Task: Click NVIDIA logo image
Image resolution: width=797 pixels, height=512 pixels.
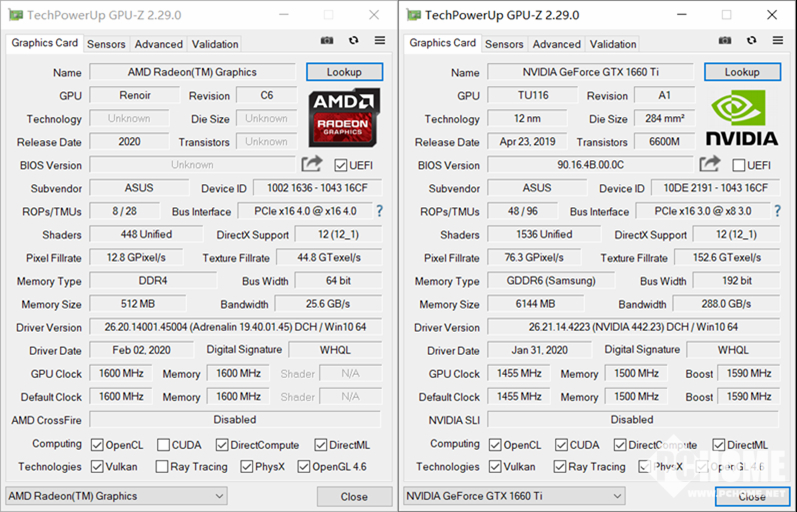Action: (742, 117)
